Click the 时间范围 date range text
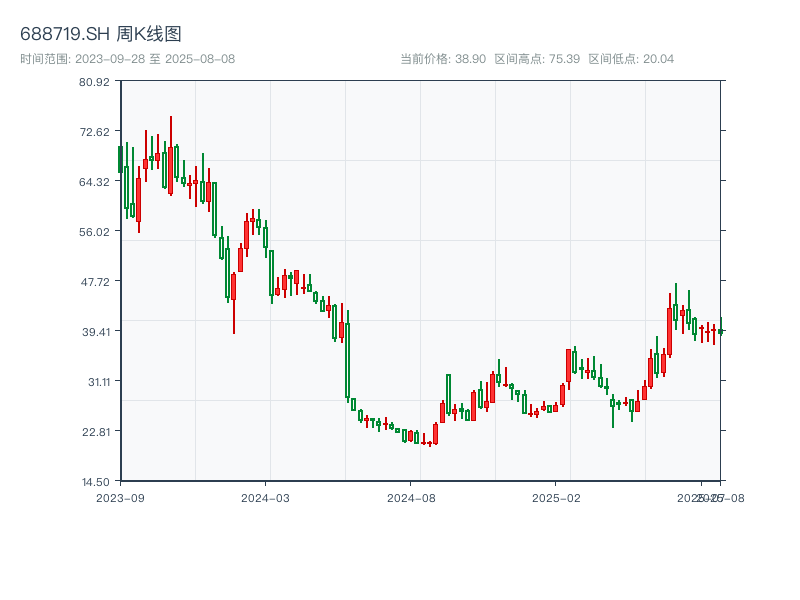 (x=128, y=59)
